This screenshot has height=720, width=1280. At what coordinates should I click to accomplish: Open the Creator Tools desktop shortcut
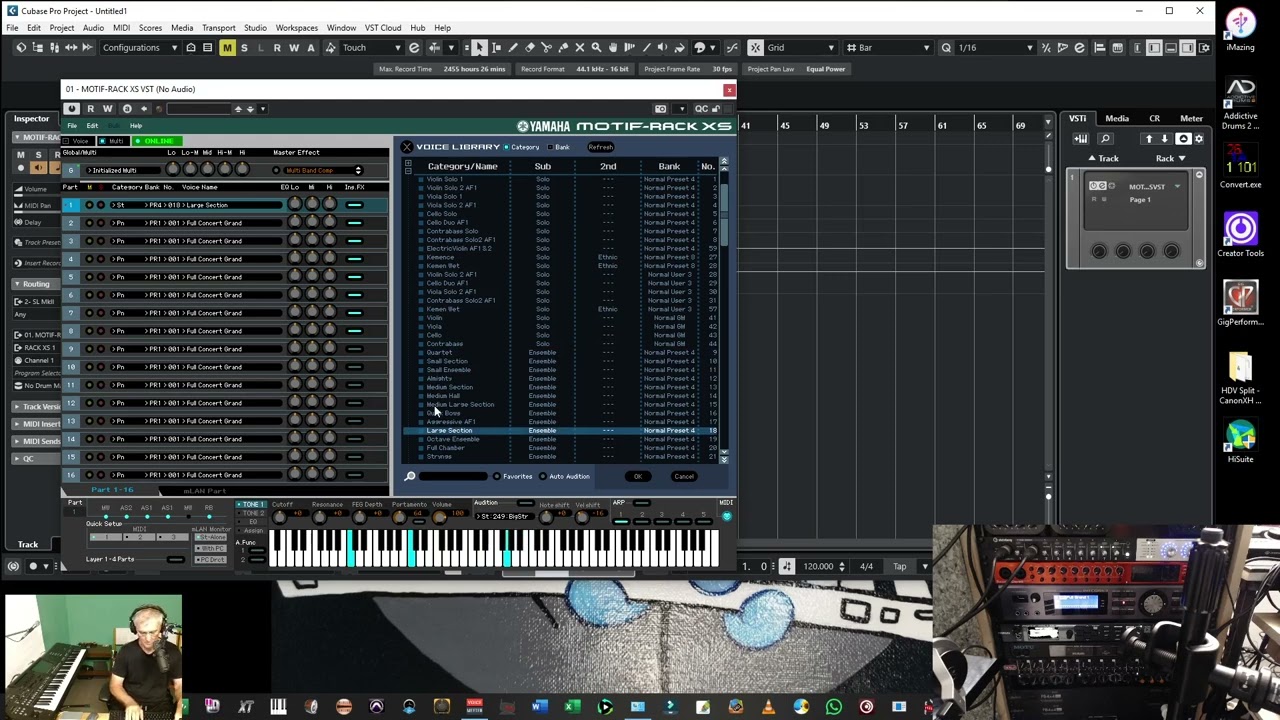(1240, 235)
